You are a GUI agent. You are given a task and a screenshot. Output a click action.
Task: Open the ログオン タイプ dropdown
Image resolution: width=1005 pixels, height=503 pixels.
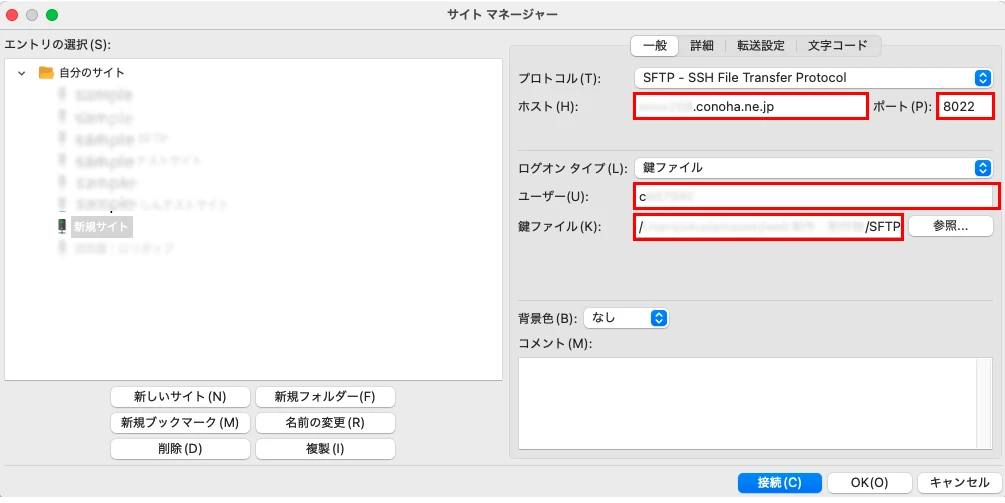click(x=812, y=168)
